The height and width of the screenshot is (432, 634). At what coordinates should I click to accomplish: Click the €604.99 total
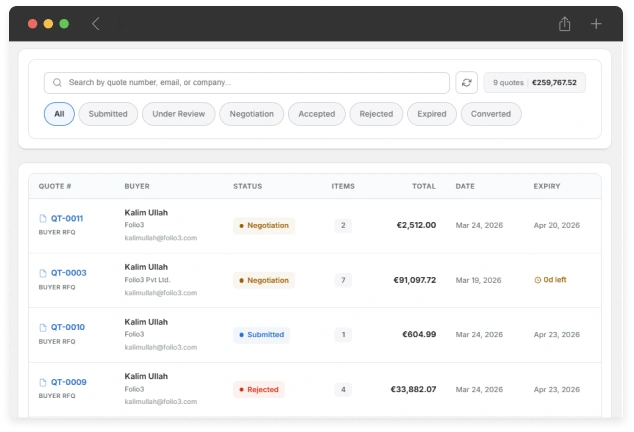pyautogui.click(x=419, y=335)
